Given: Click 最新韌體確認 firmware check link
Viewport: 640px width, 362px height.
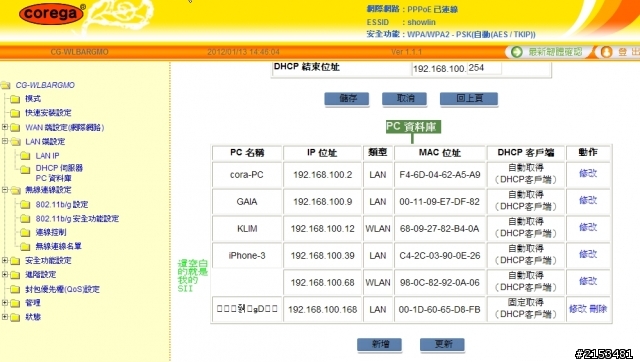Looking at the screenshot, I should [x=555, y=52].
